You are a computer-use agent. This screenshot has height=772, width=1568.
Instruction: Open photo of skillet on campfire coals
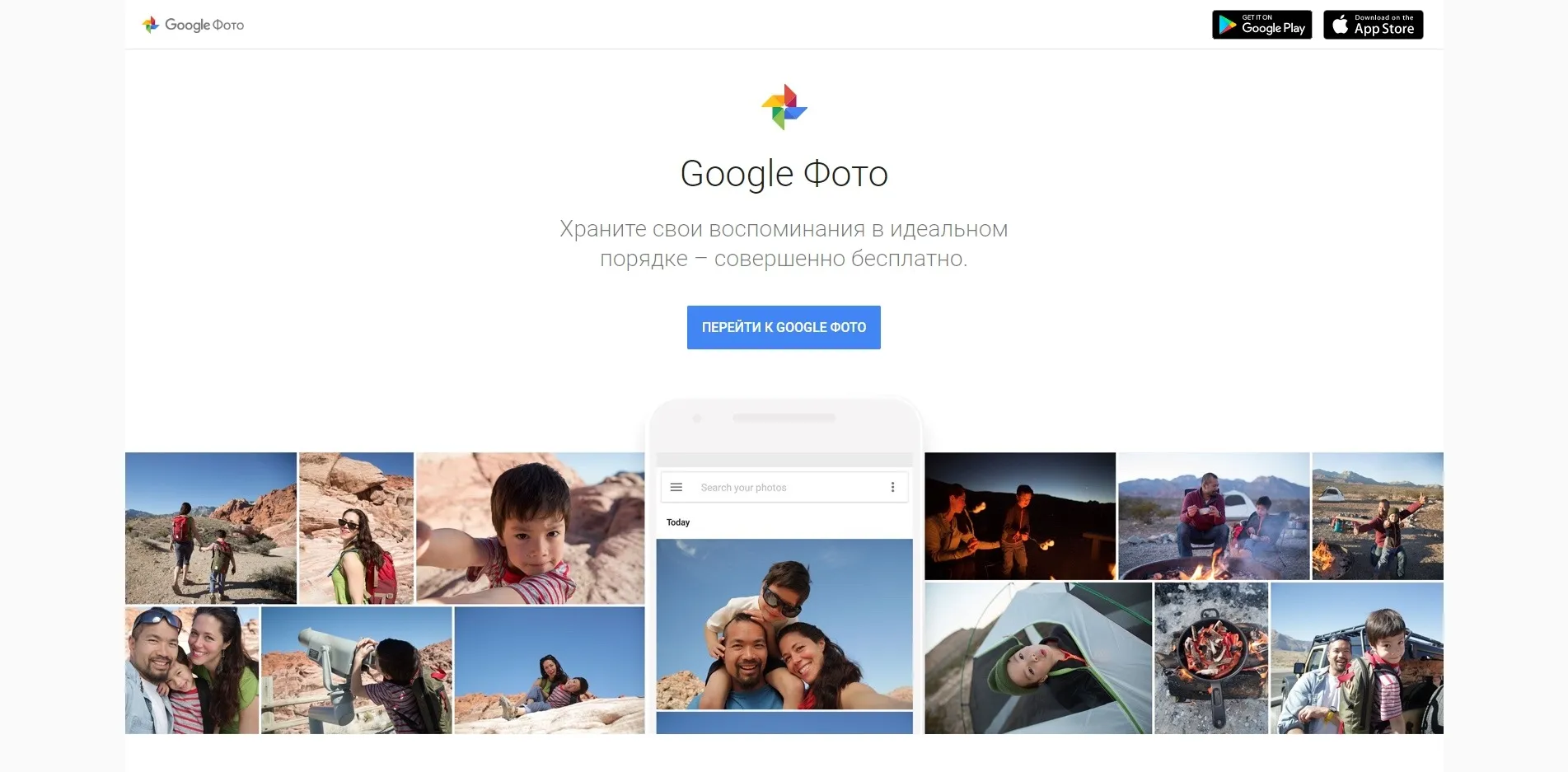pos(1211,658)
